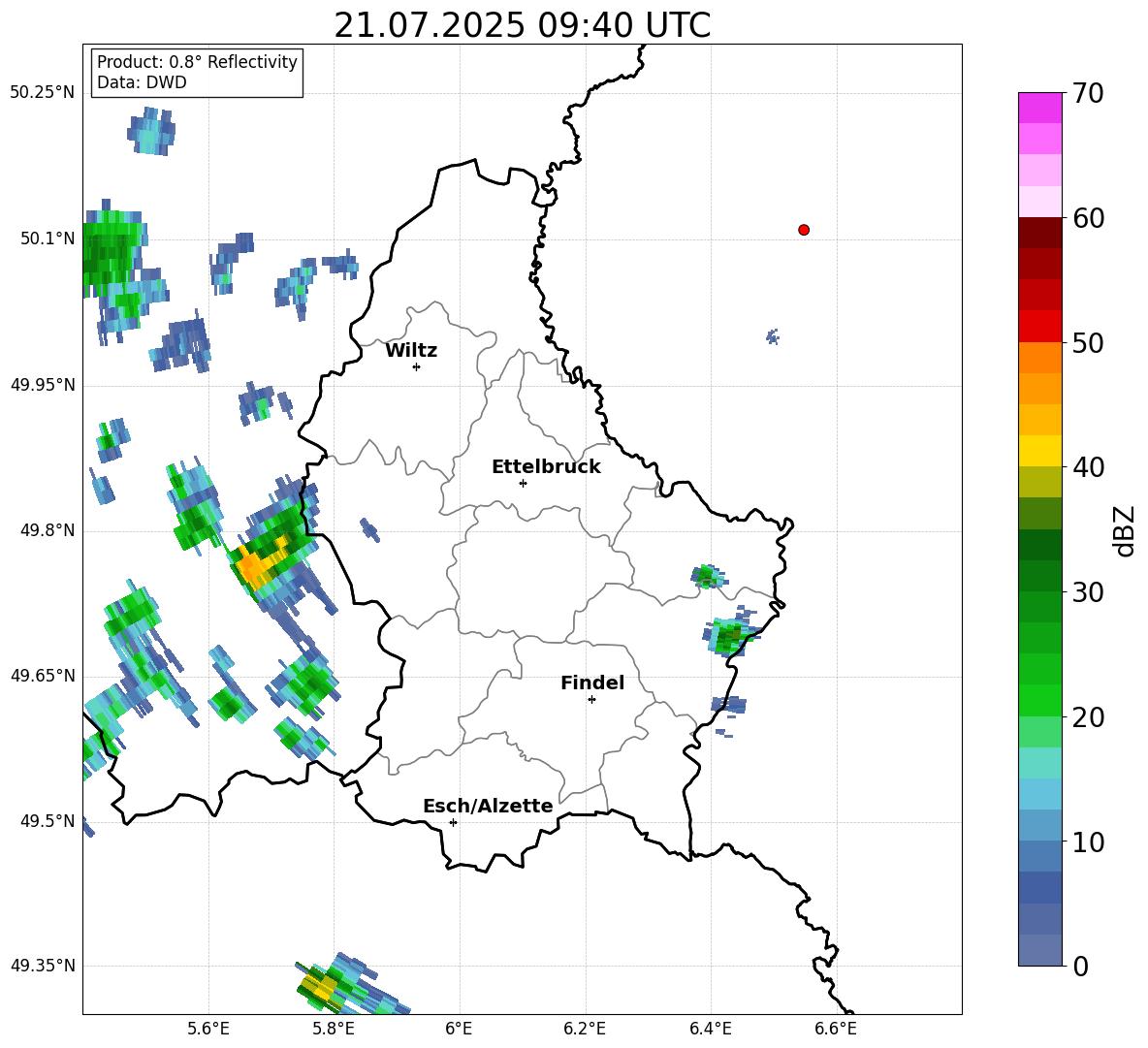
Task: Click the 6.4°E longitude label
Action: pyautogui.click(x=710, y=1029)
